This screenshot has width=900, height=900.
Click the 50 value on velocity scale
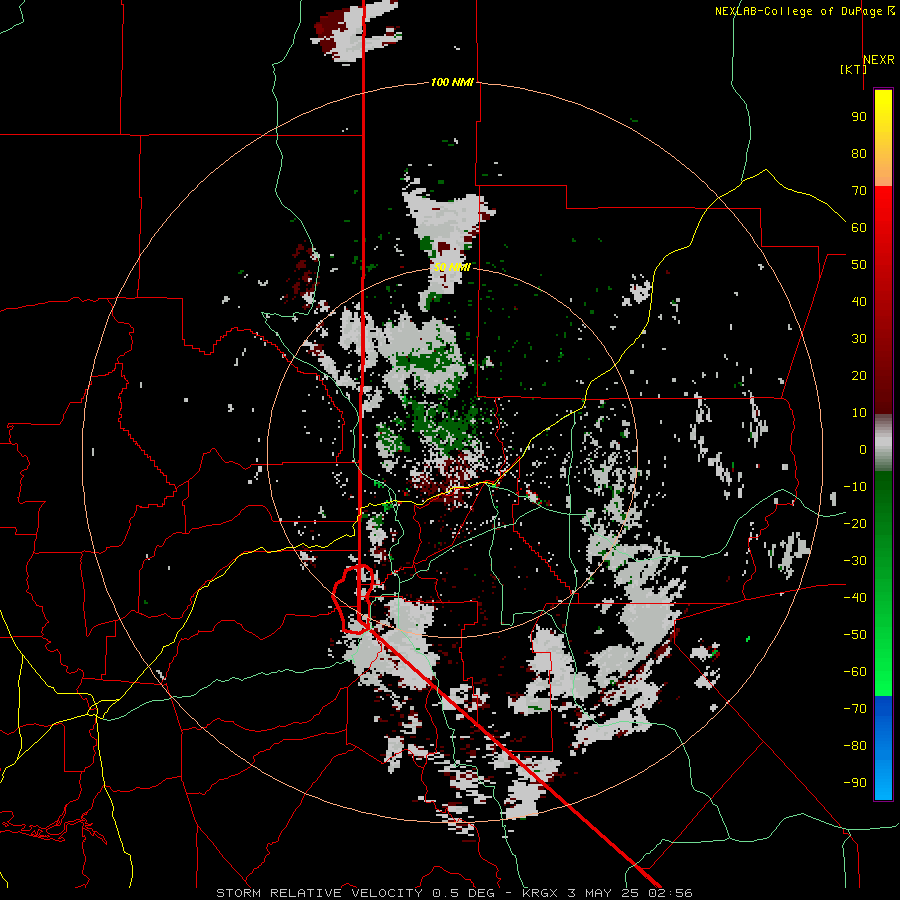pyautogui.click(x=859, y=265)
